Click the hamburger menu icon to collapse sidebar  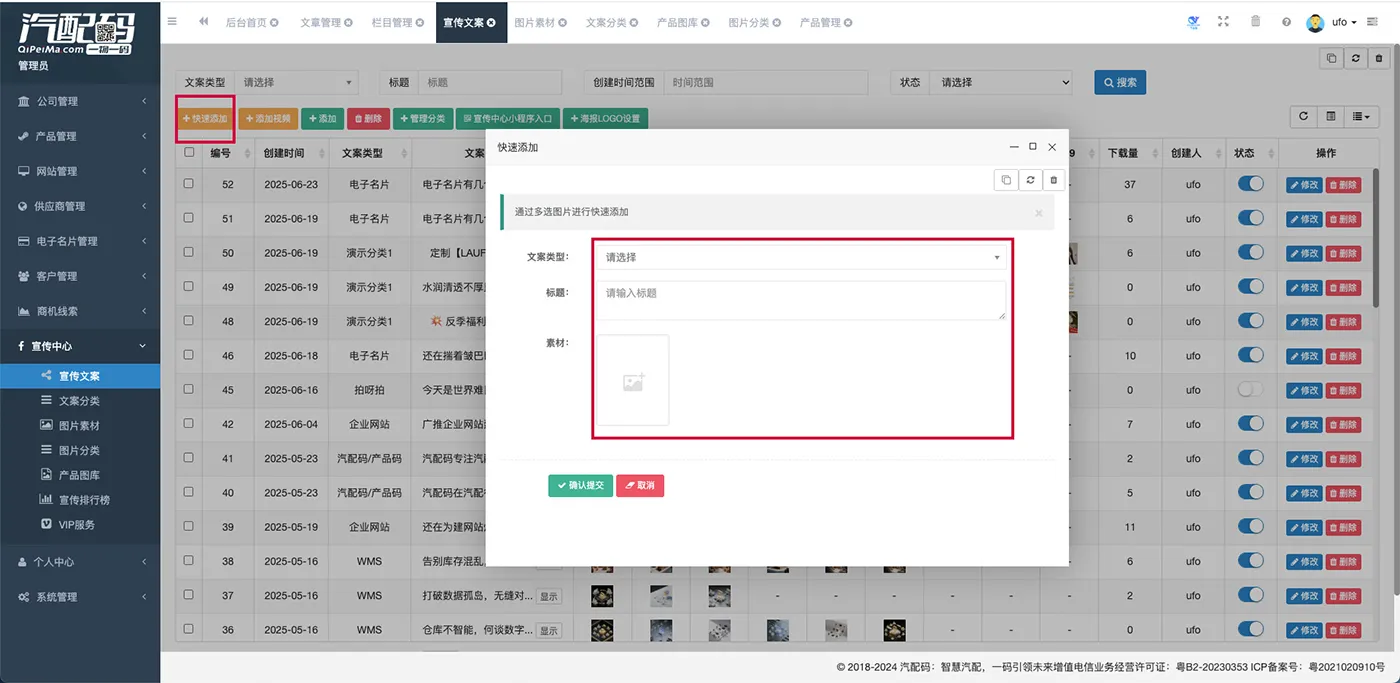click(x=172, y=21)
